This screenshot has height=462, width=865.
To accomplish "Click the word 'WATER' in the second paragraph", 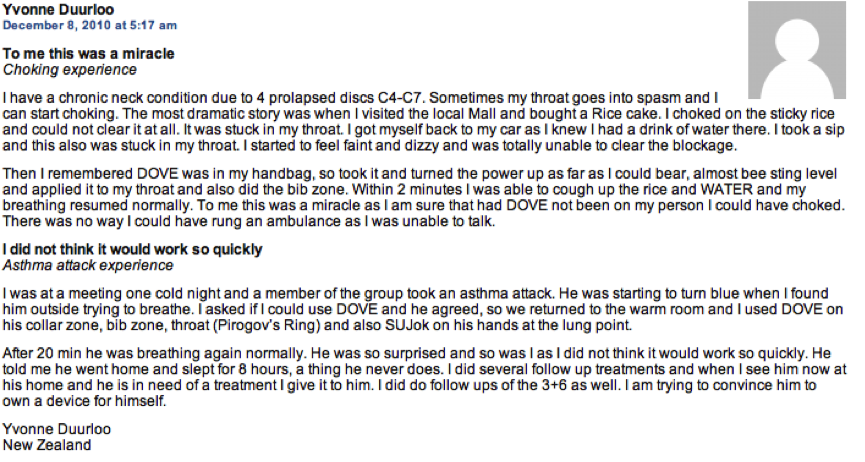I will pos(727,189).
